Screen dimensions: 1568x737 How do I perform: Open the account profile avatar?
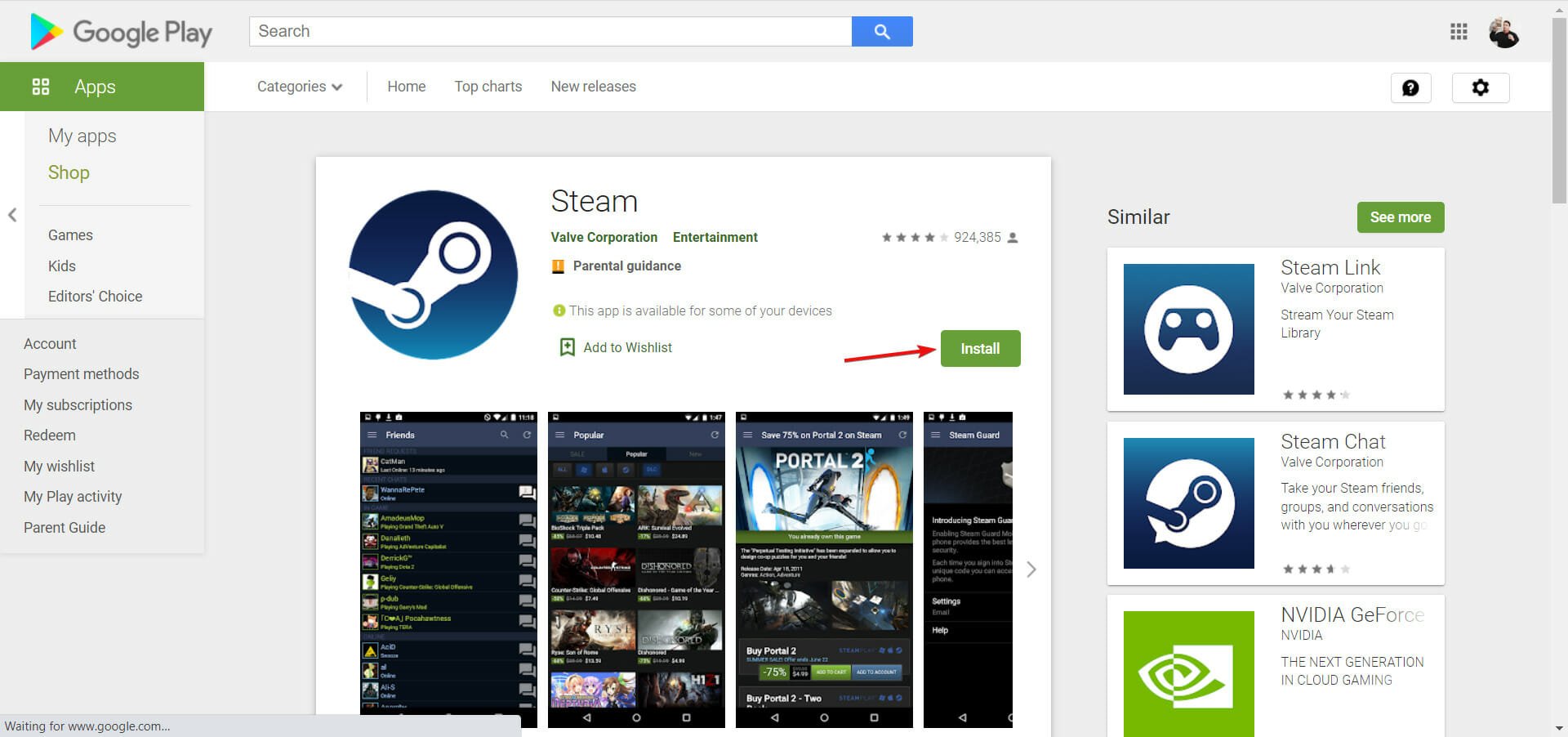pyautogui.click(x=1503, y=33)
